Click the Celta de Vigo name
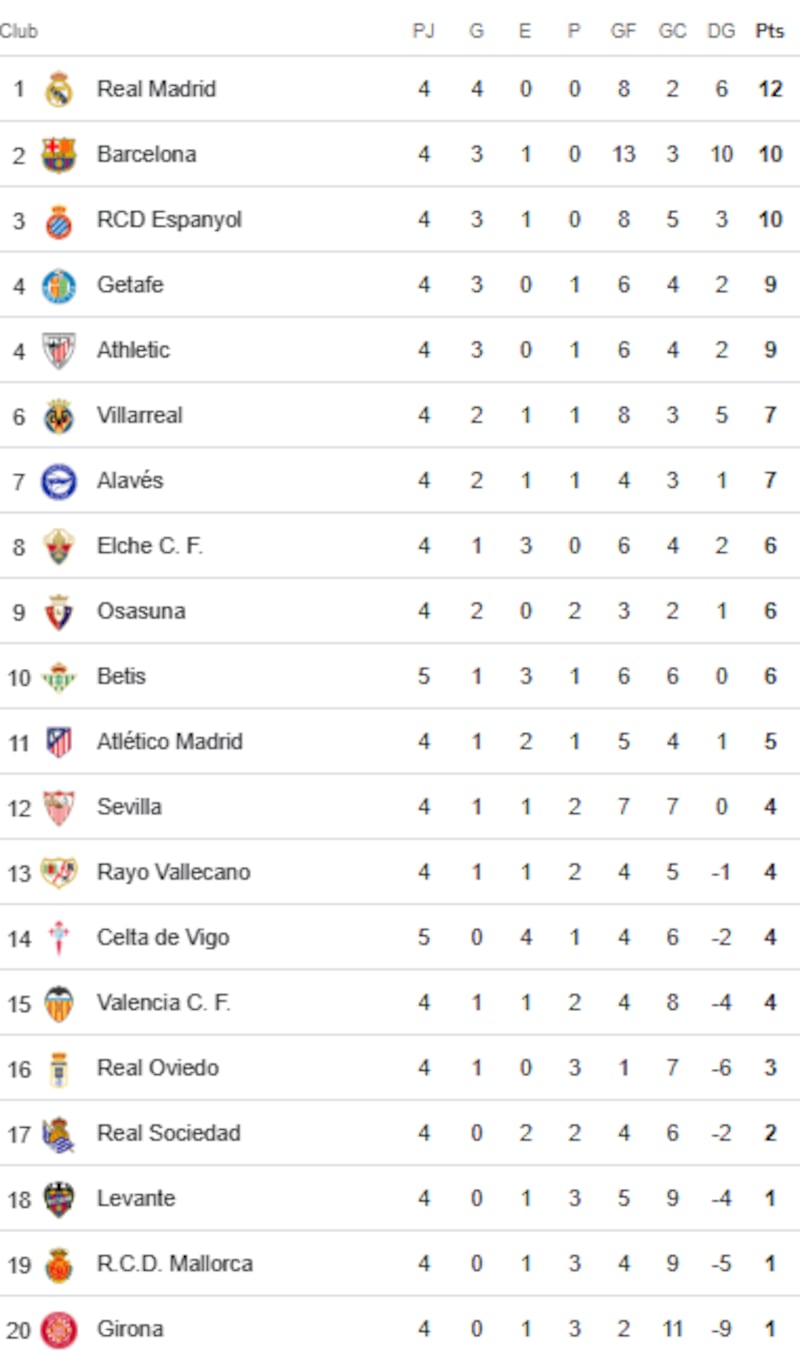 163,937
